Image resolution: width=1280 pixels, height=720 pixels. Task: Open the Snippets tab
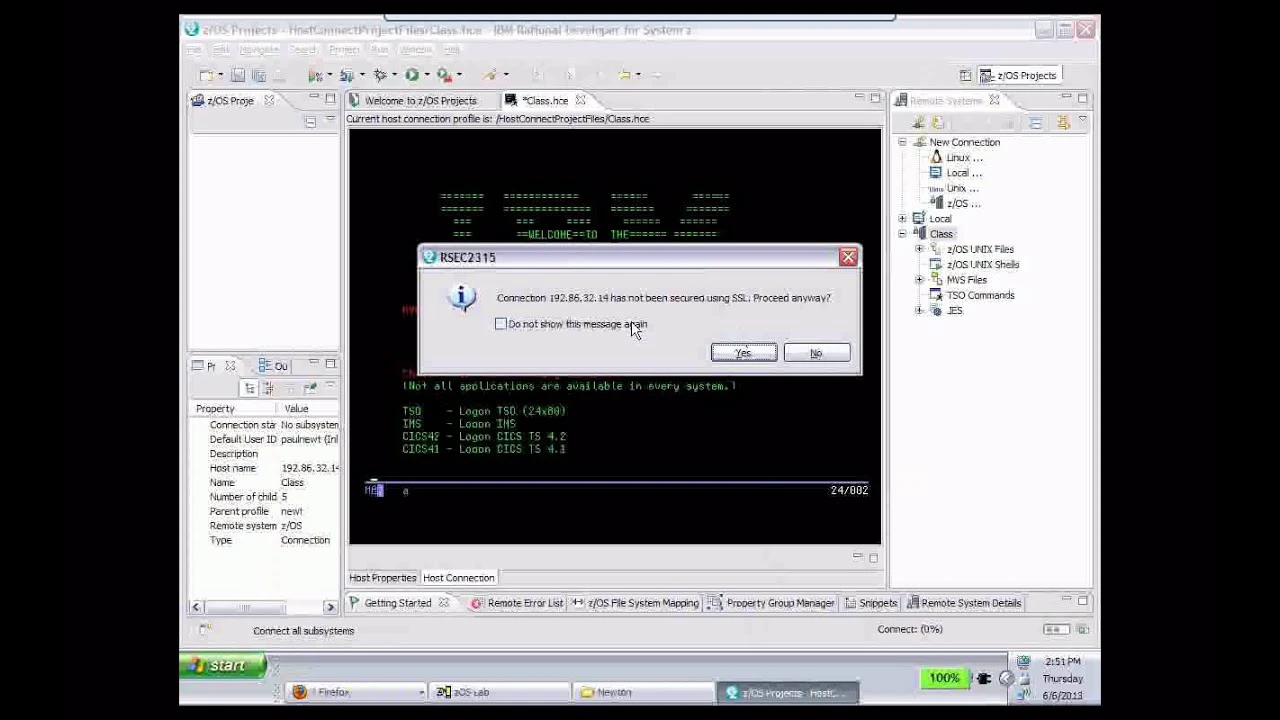(871, 603)
